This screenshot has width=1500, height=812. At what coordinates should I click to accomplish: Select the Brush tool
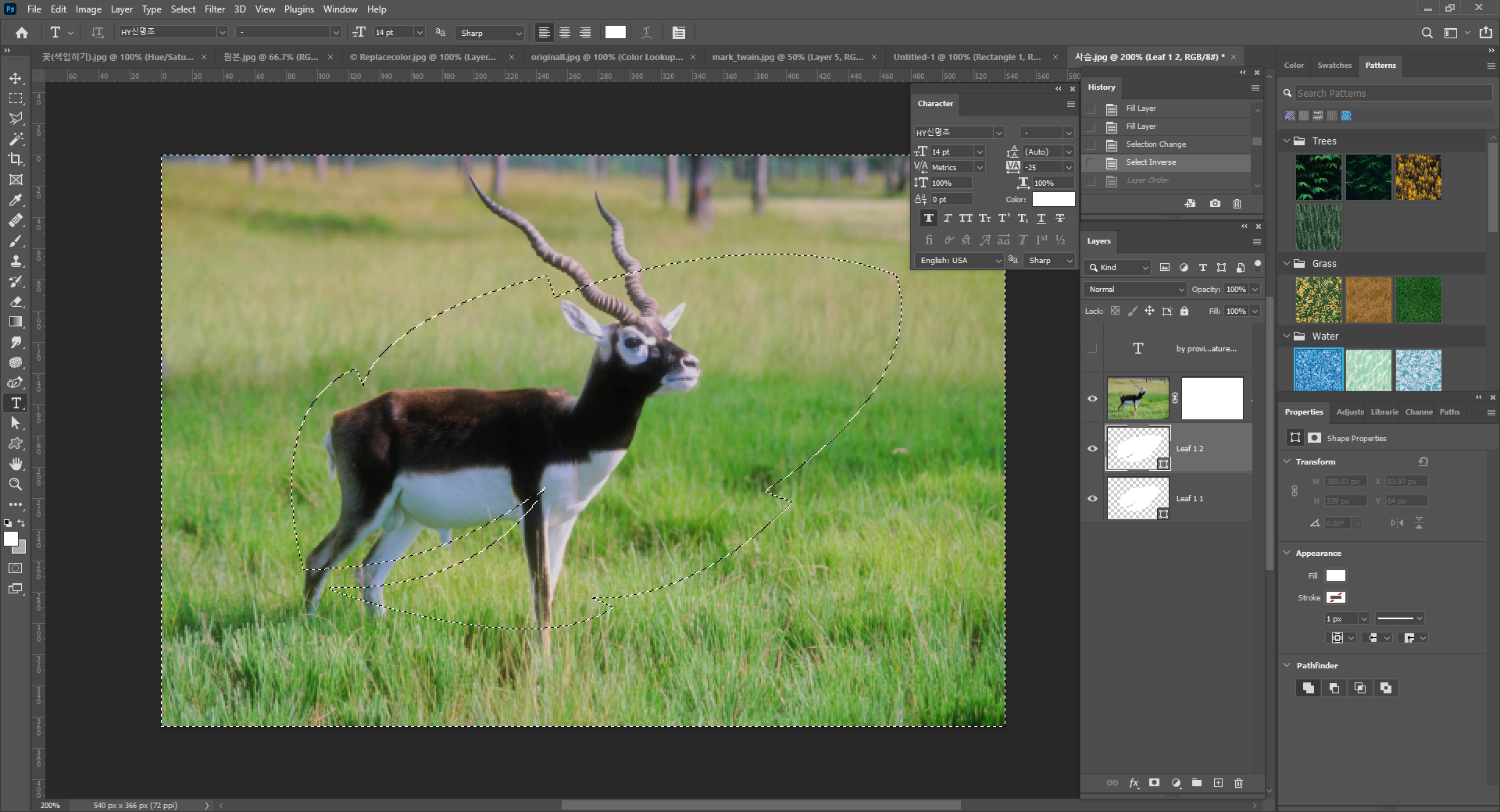pos(16,240)
